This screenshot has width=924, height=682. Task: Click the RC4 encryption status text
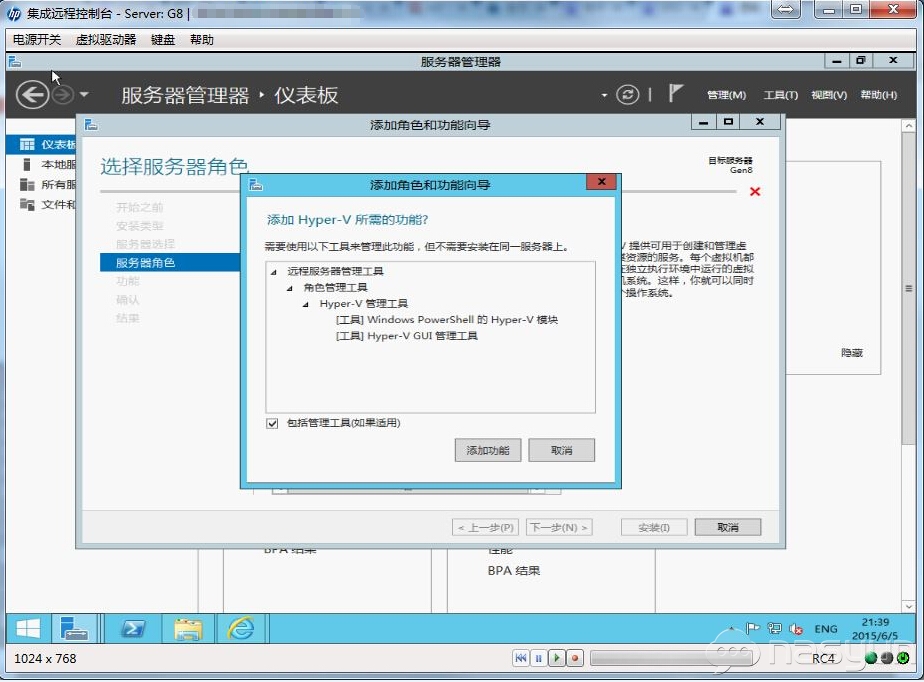823,658
